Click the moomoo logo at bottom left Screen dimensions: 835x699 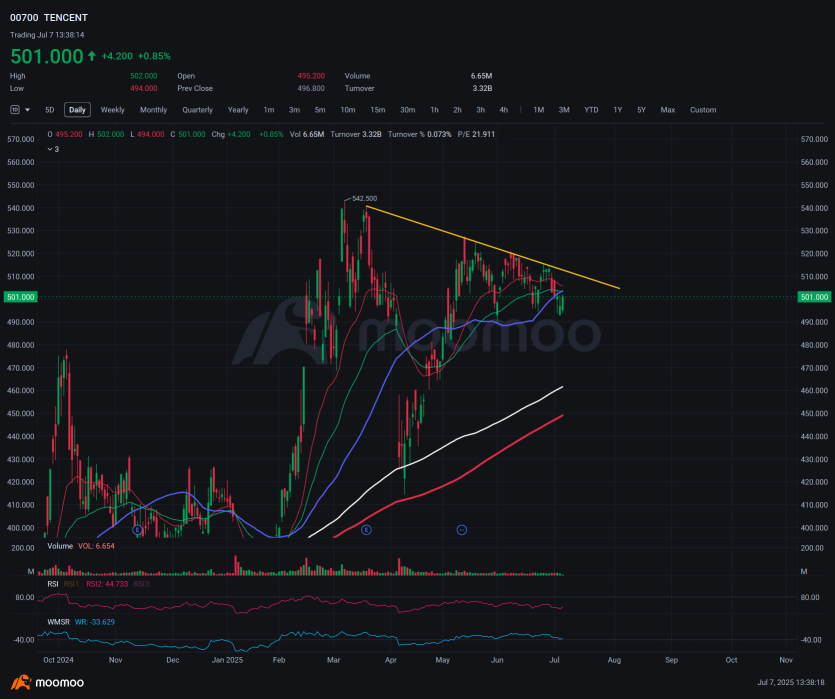pos(48,682)
